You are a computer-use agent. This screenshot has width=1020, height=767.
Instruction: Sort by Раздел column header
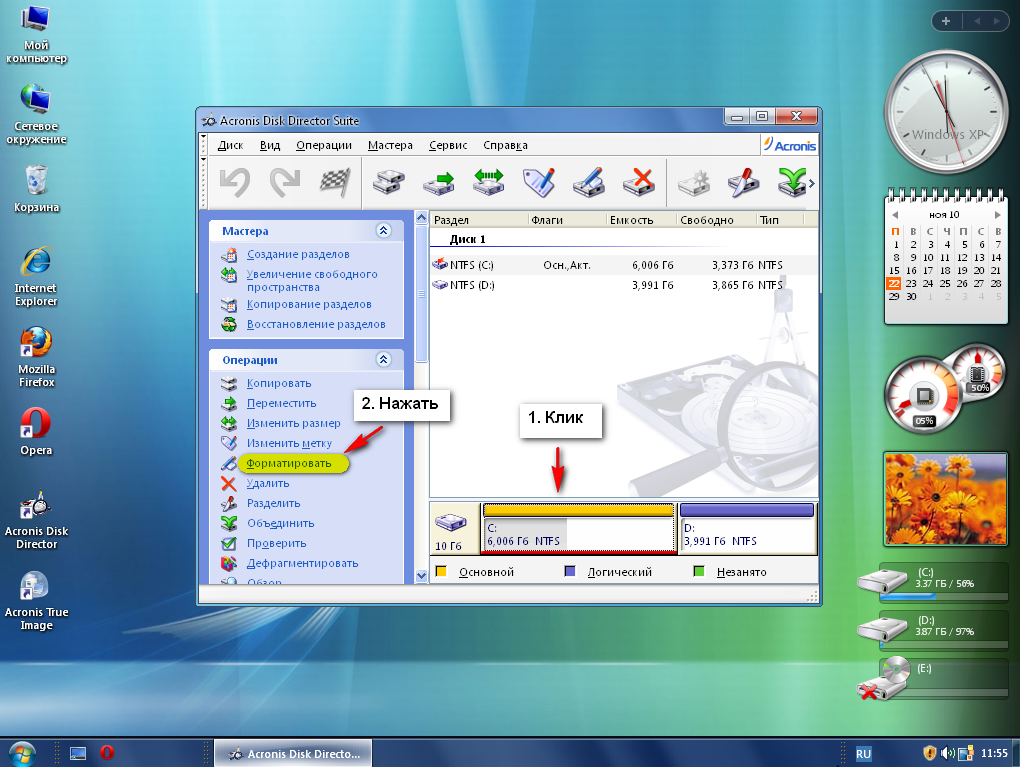click(x=478, y=220)
